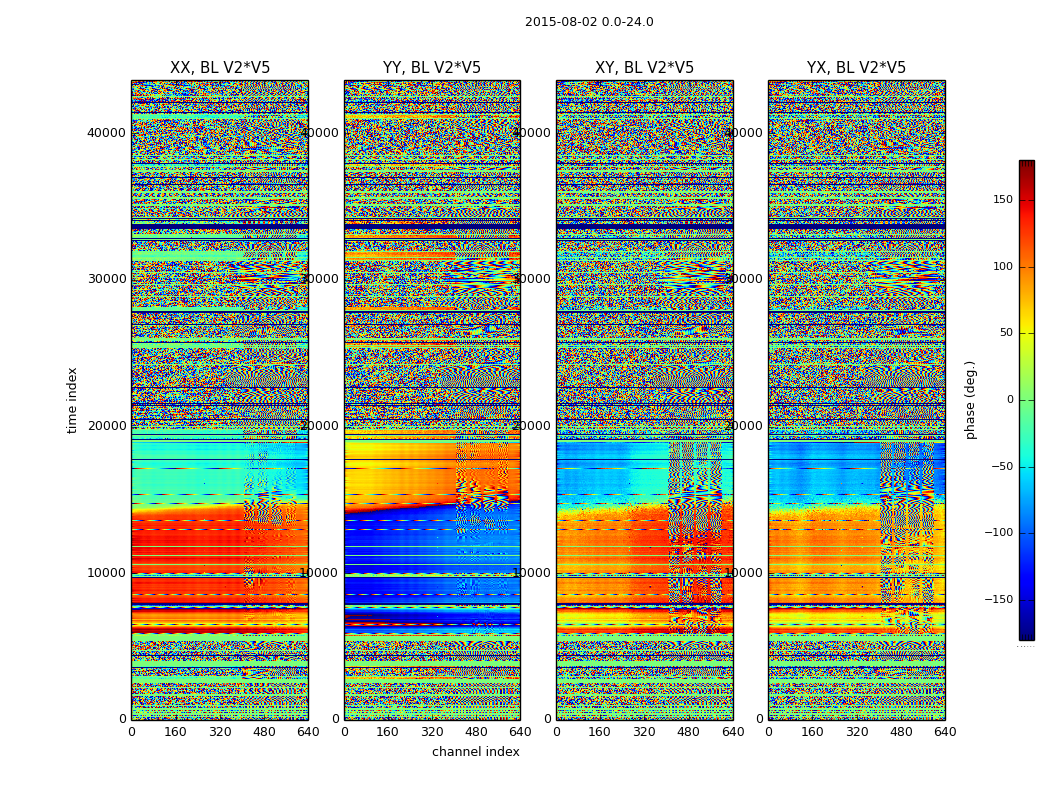Click y-axis tick '20000' of XX panel
1050x800 pixels.
click(x=106, y=426)
